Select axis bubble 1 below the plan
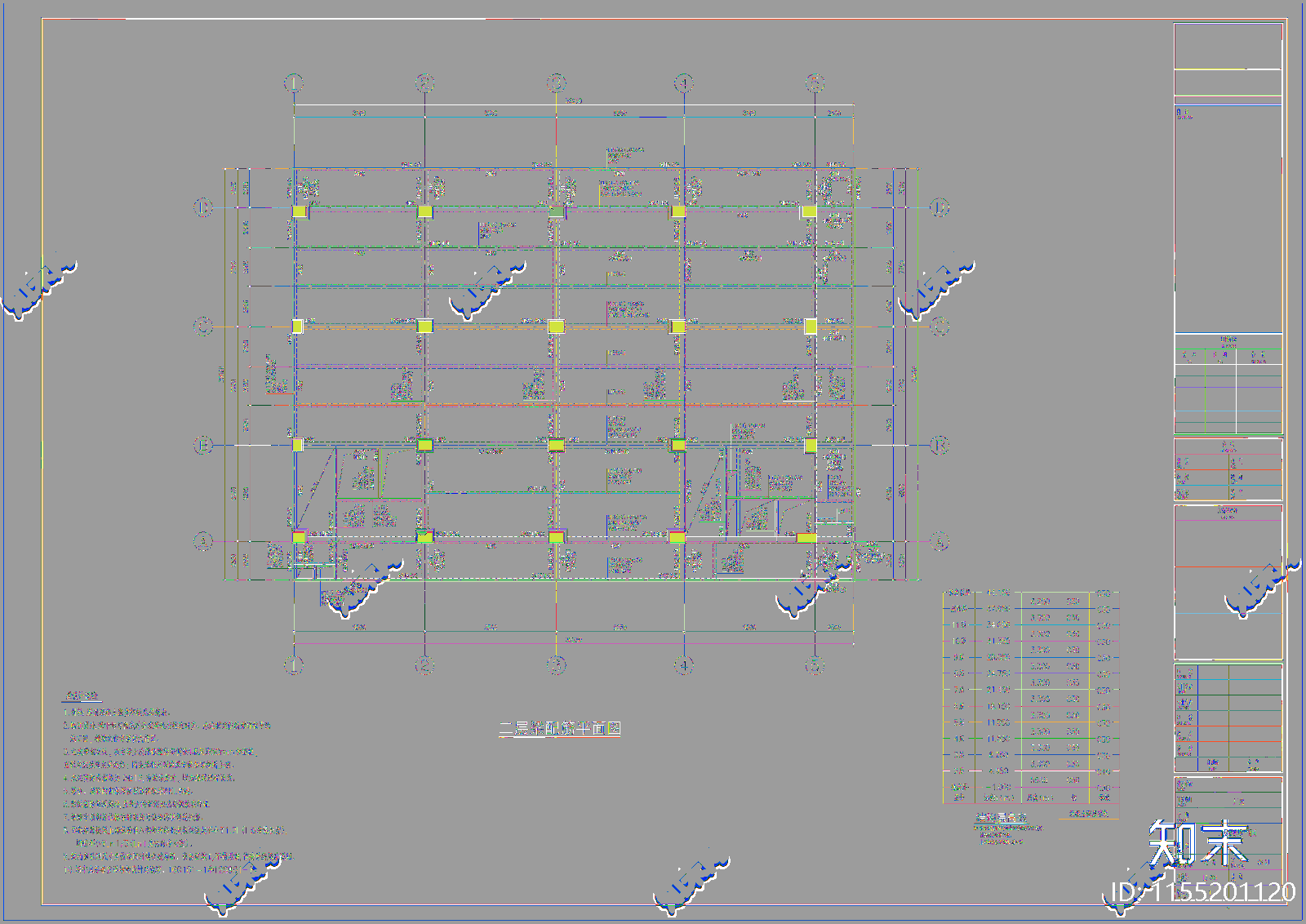 click(294, 665)
